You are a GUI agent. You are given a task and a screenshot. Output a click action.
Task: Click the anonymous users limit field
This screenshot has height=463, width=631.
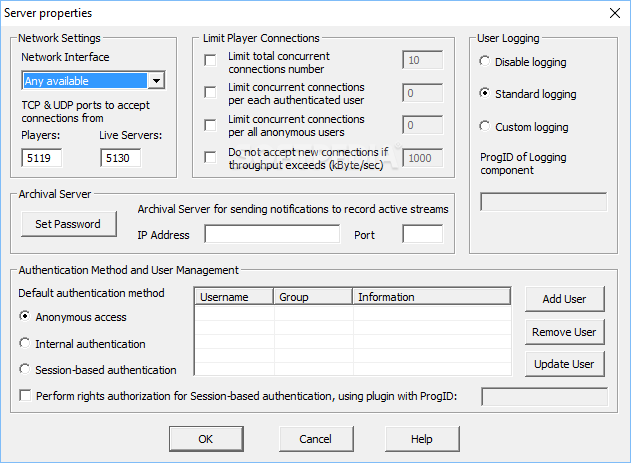pos(423,125)
